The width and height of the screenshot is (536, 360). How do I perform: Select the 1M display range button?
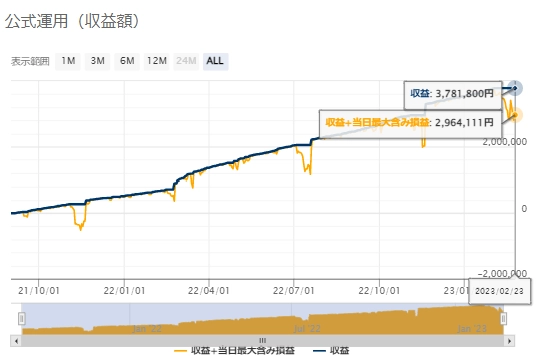point(68,62)
